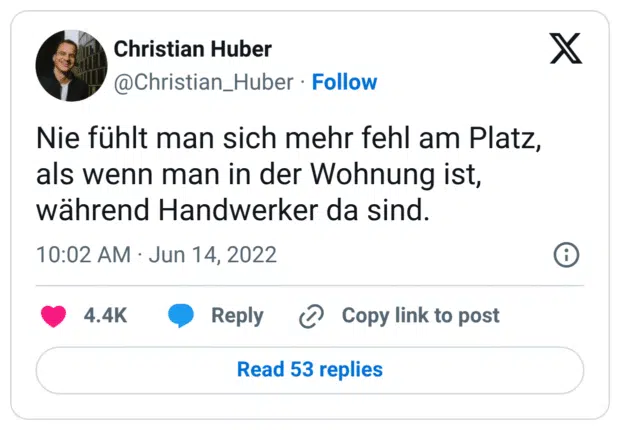Click the X logo icon
Image resolution: width=620 pixels, height=430 pixels.
[566, 48]
